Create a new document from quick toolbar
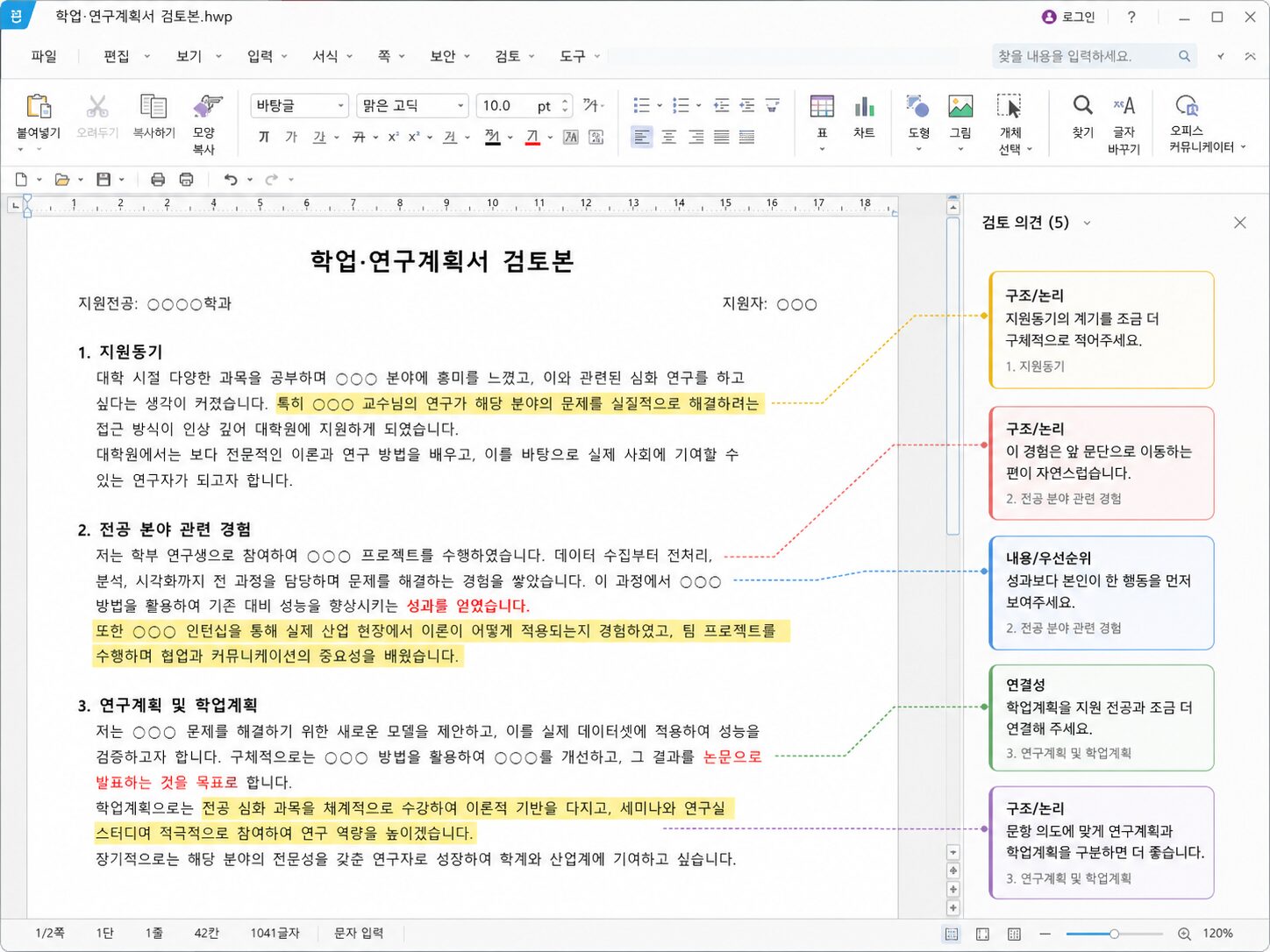The height and width of the screenshot is (952, 1270). [x=21, y=180]
